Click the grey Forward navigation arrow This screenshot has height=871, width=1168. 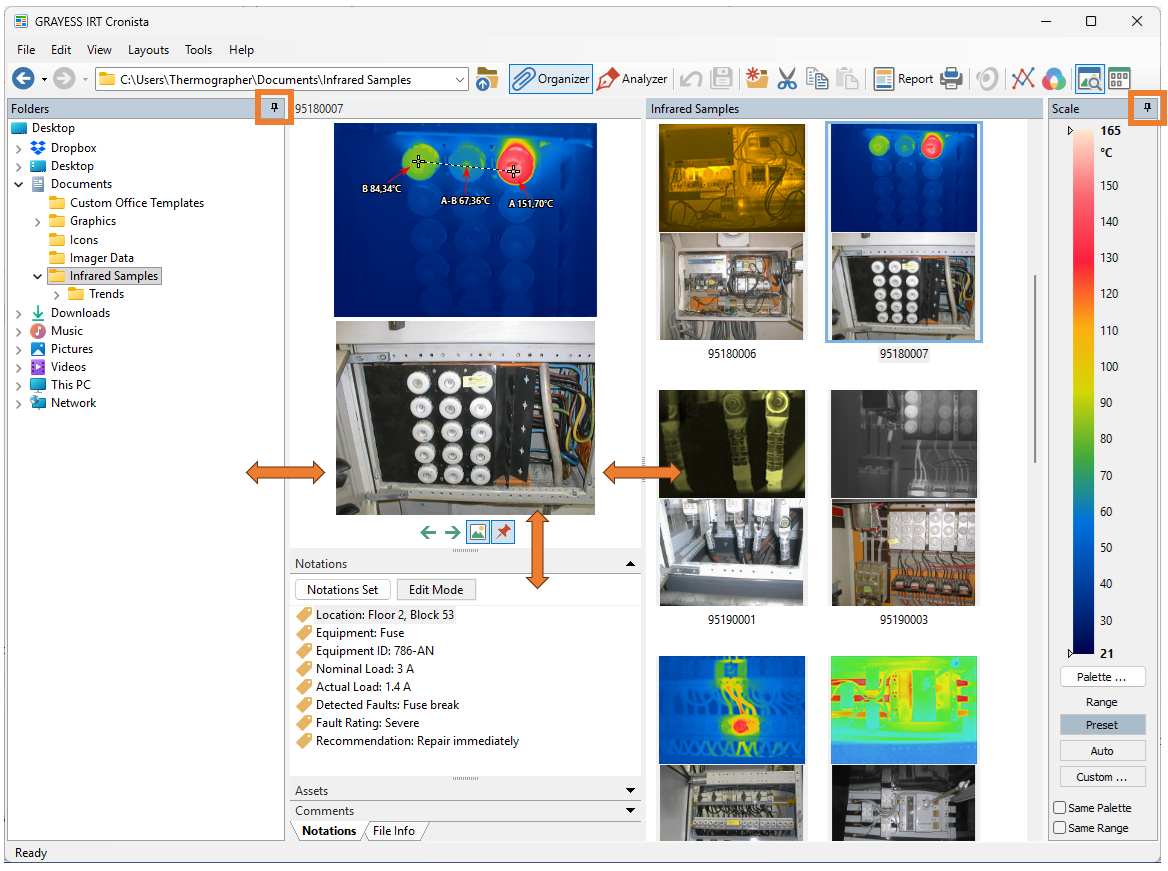[64, 78]
